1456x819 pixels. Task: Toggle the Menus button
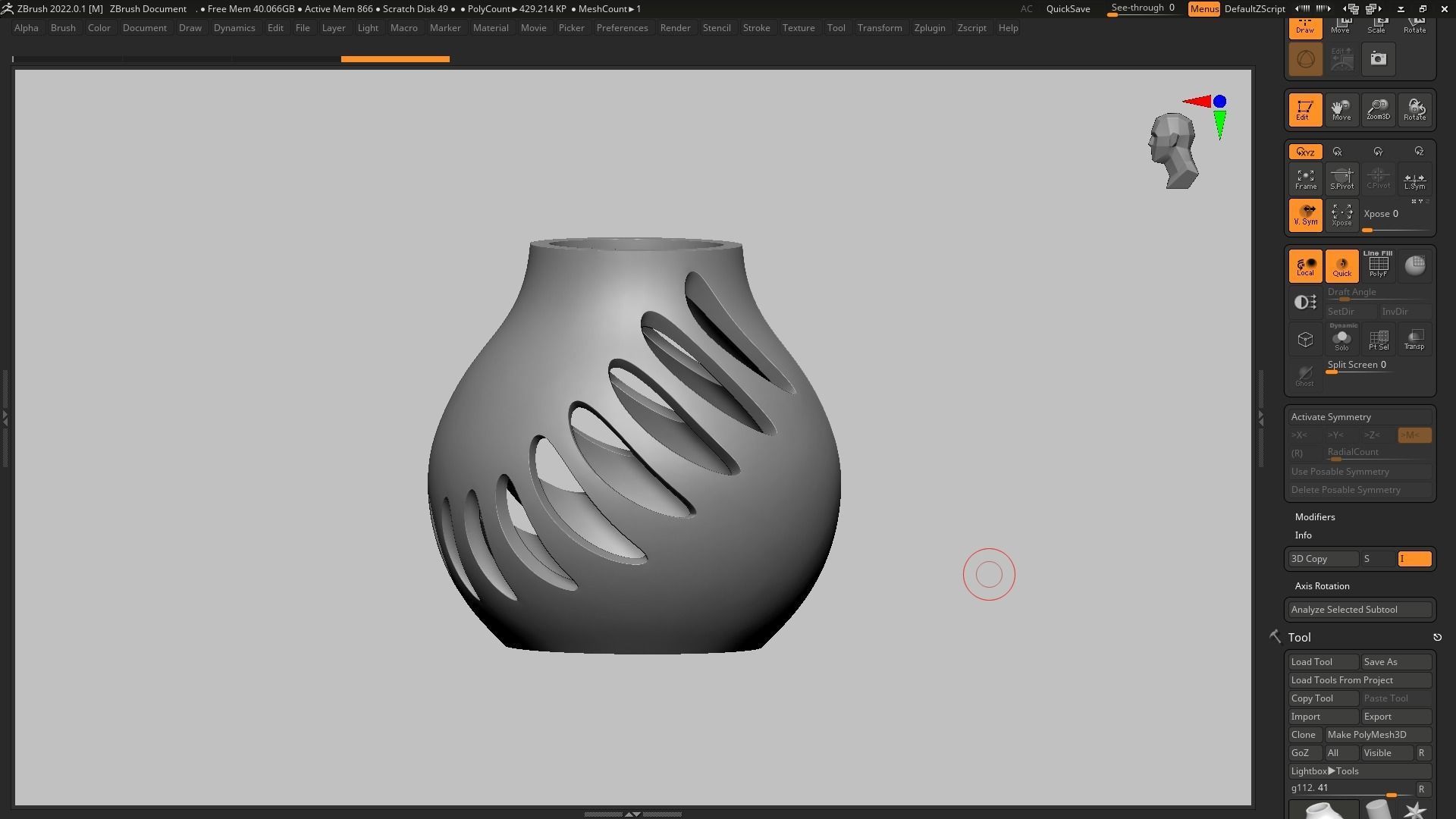tap(1203, 9)
